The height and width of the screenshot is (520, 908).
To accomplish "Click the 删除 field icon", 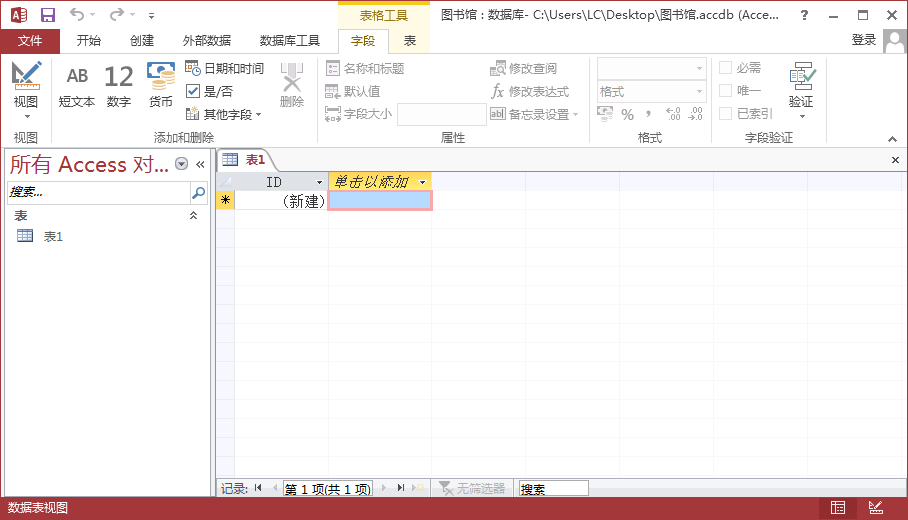I will pos(292,85).
